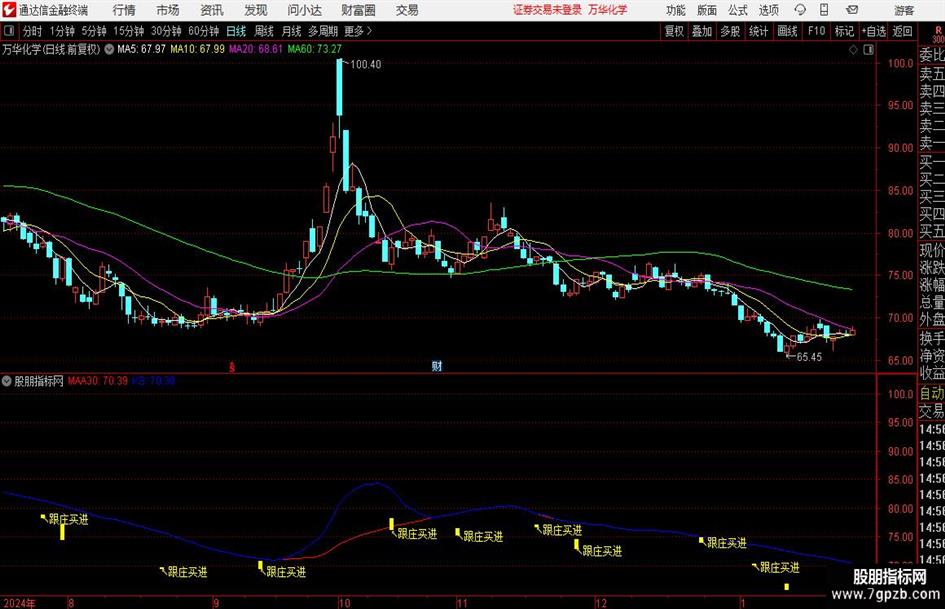Open the 发现 menu
Image resolution: width=945 pixels, height=609 pixels.
256,10
